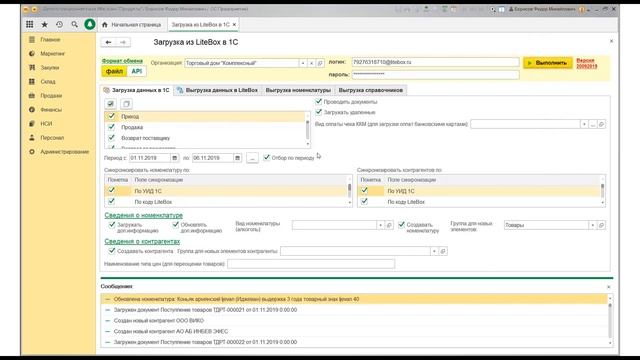
Task: Select Загрузка данных в 1С tab
Action: coord(137,90)
